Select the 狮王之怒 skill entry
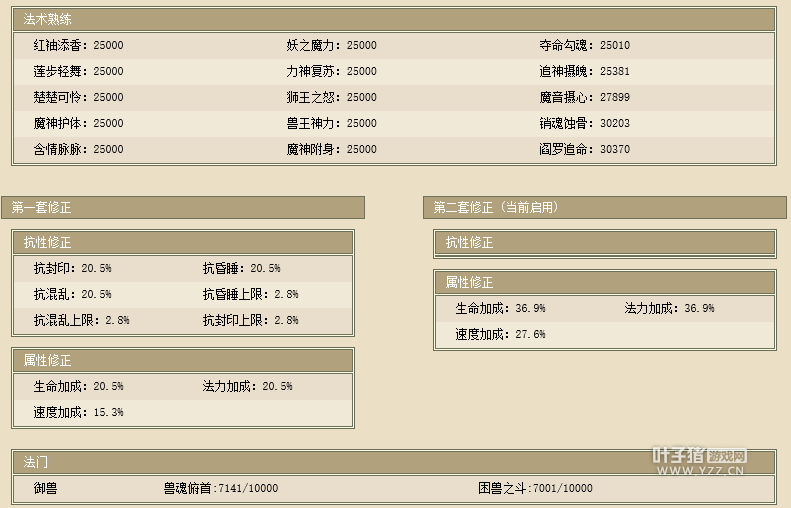791x508 pixels. [331, 98]
